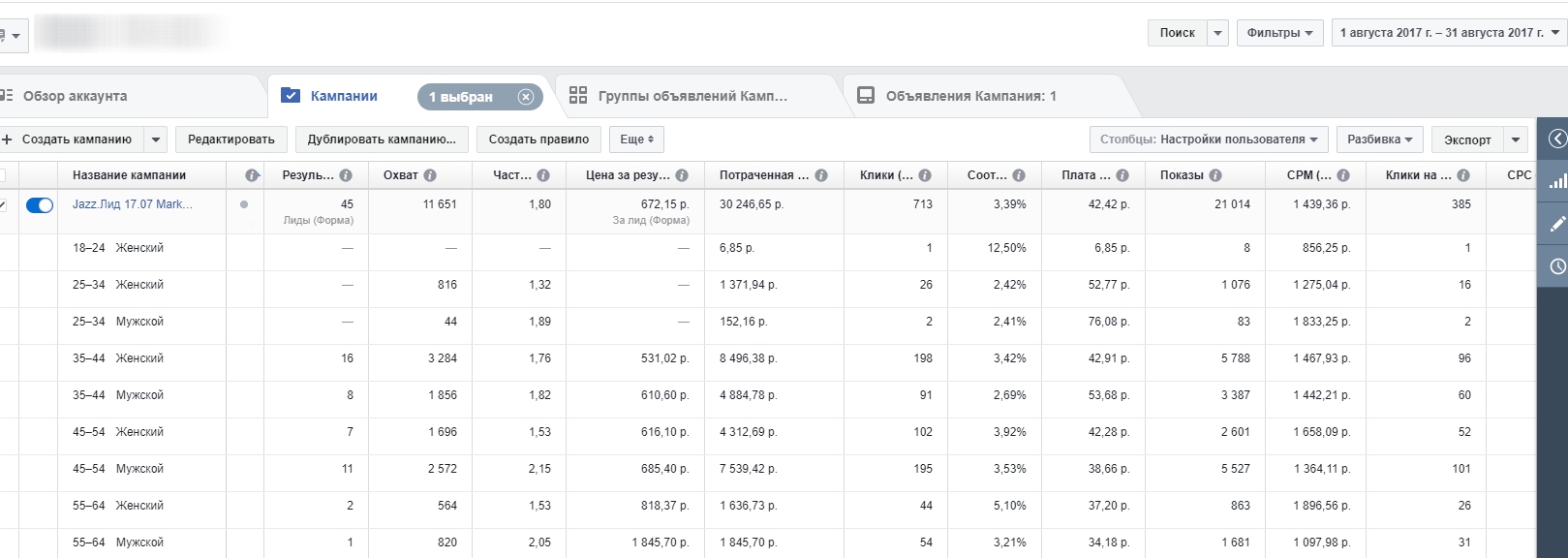
Task: Click the reach total '11 651'
Action: (x=440, y=204)
